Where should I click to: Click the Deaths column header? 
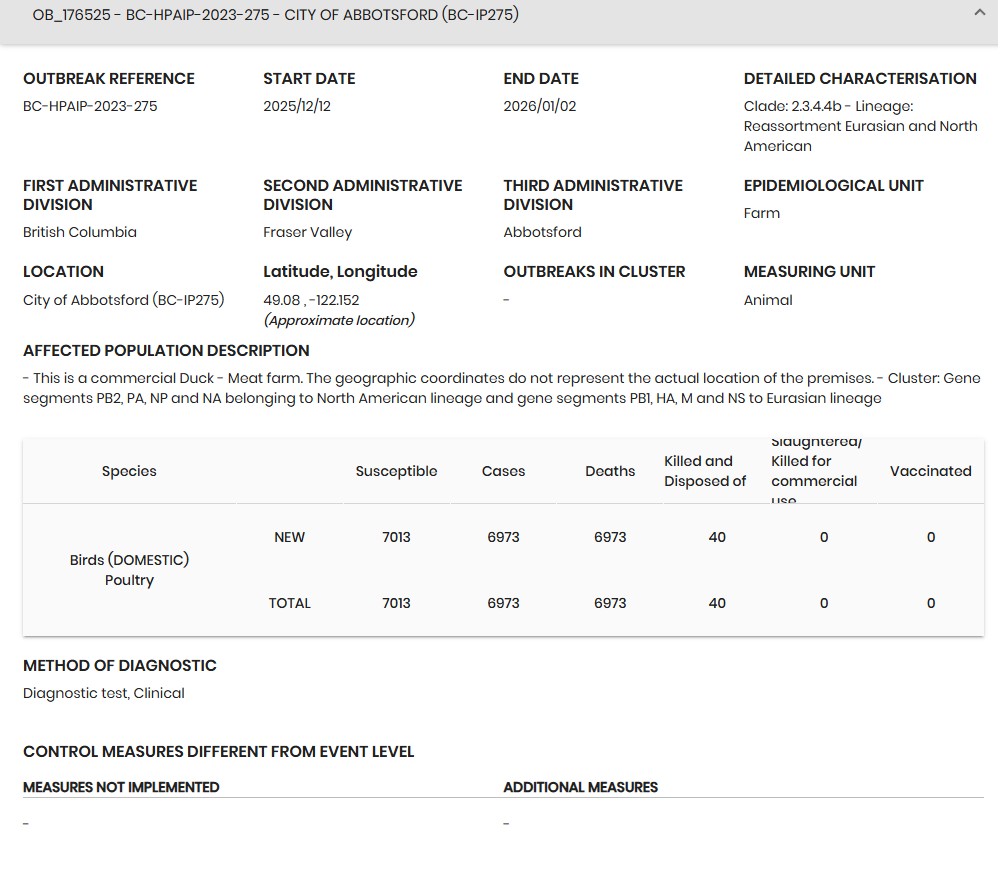(610, 471)
